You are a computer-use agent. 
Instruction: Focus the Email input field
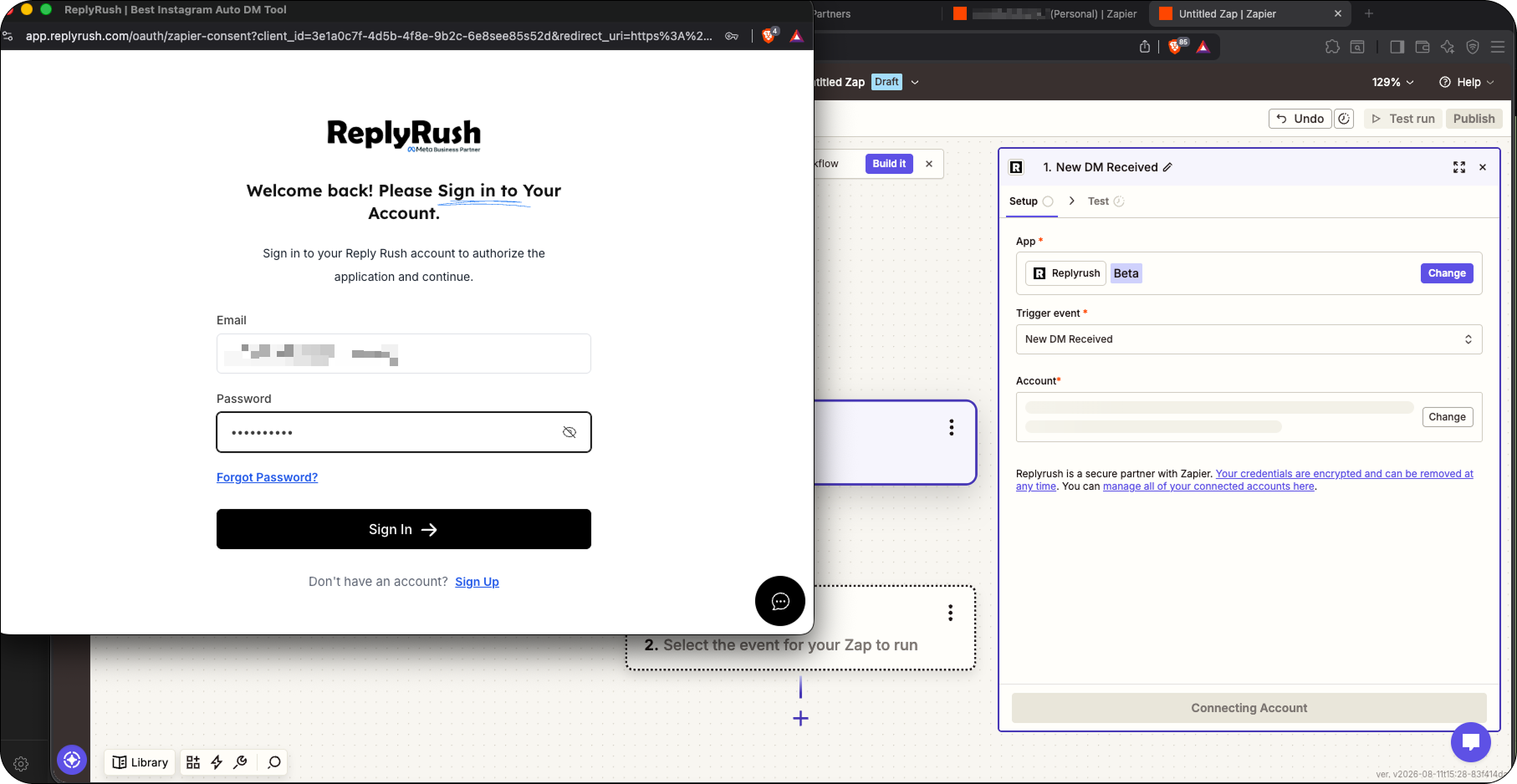[x=404, y=354]
